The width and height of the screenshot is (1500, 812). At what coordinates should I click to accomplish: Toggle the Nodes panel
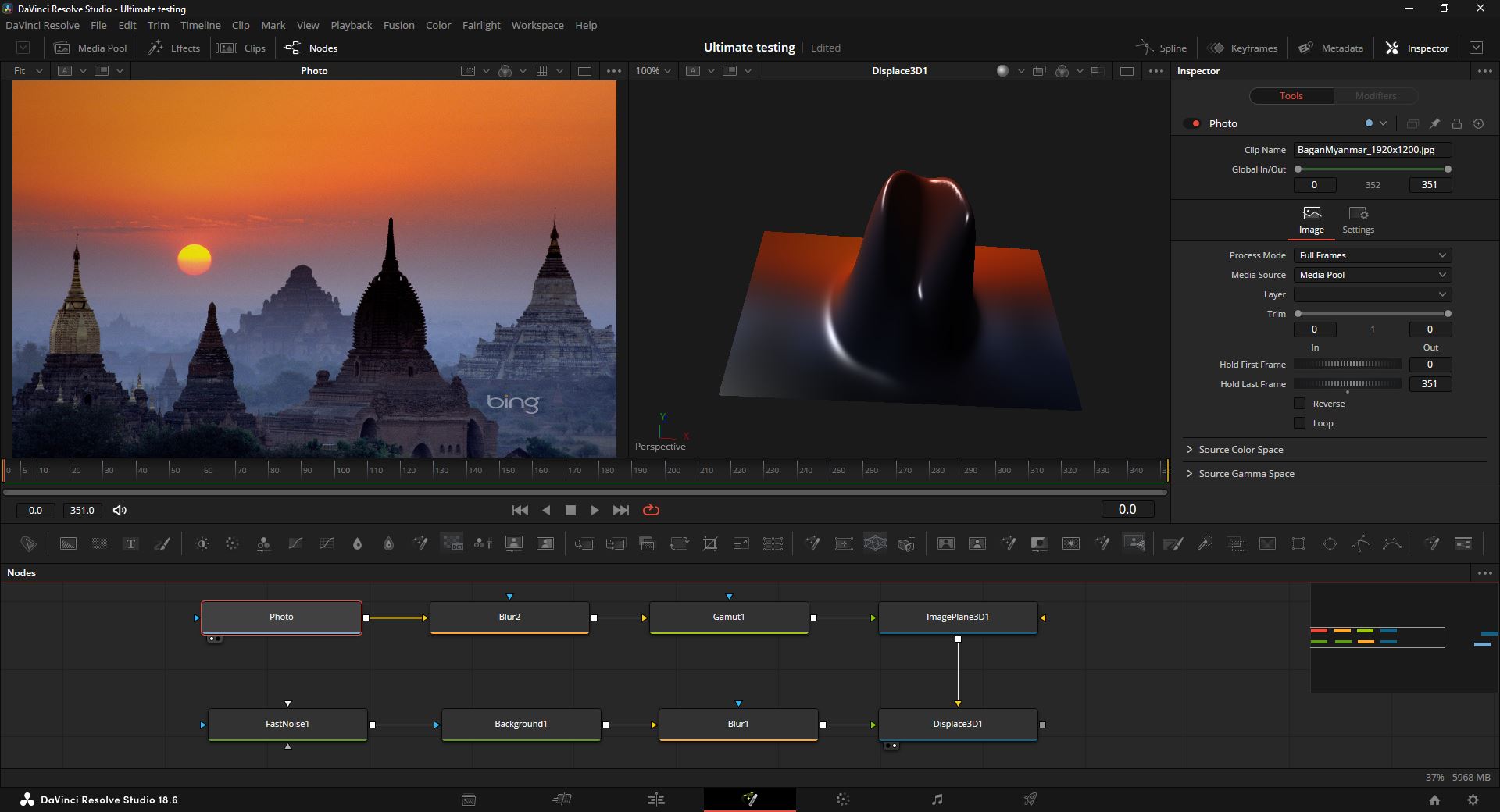coord(311,48)
